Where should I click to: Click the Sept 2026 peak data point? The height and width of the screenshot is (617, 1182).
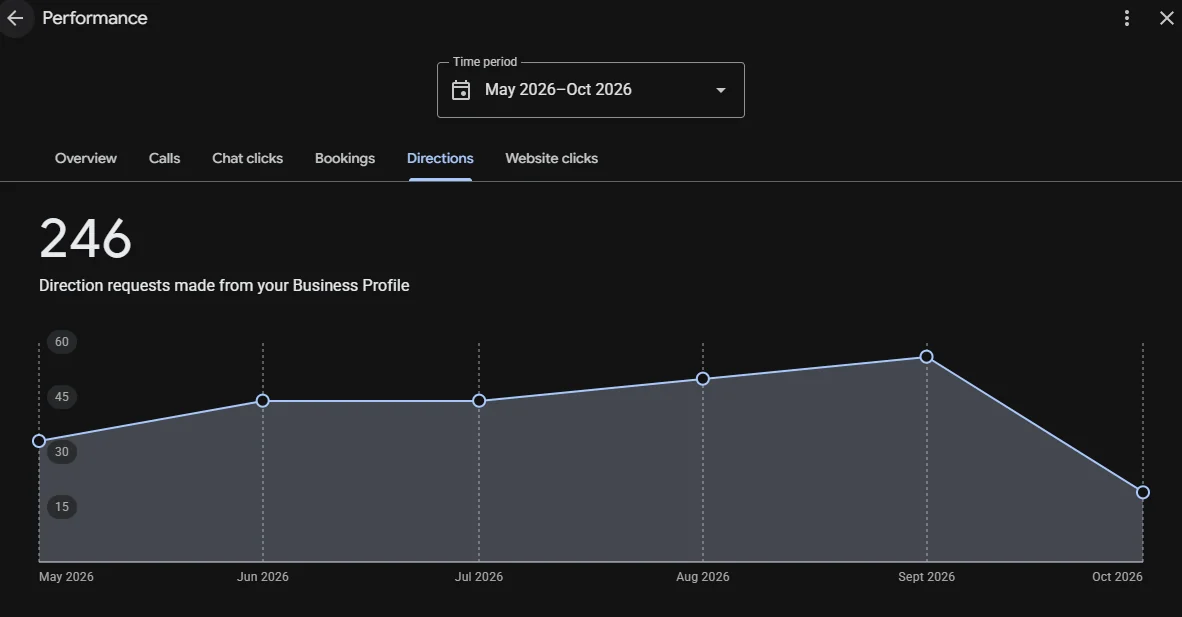[926, 357]
